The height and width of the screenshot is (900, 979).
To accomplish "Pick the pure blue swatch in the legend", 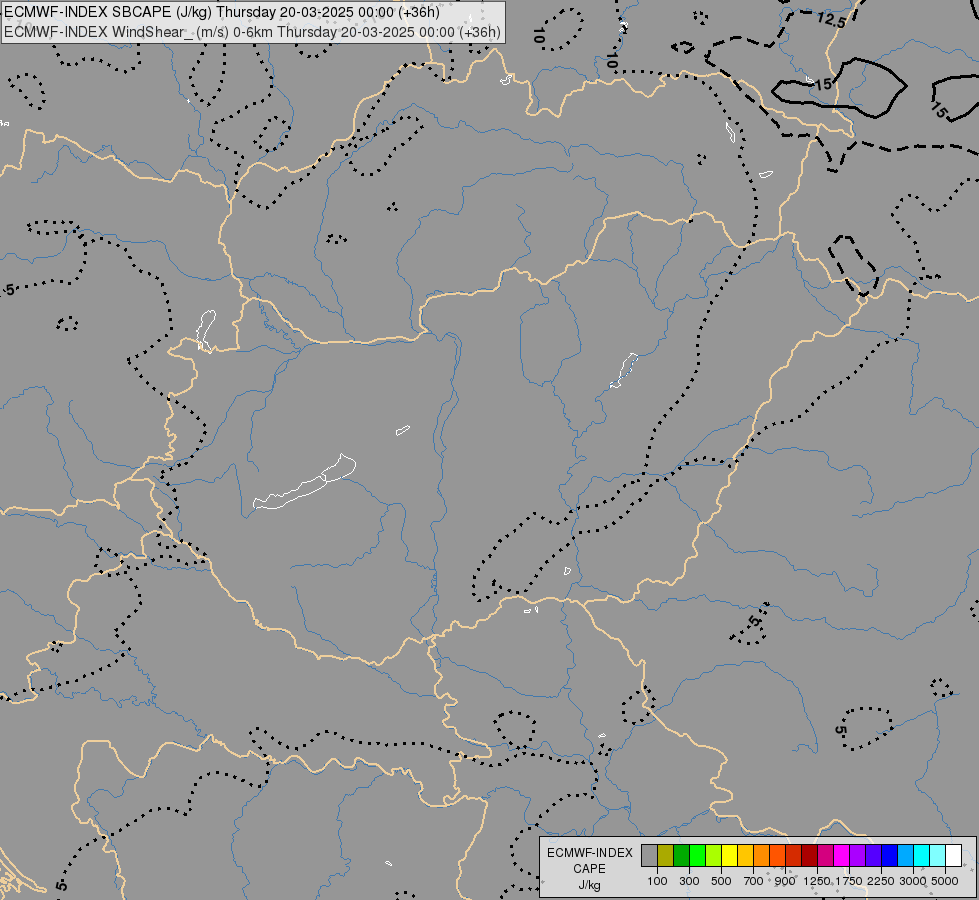I will click(x=890, y=856).
